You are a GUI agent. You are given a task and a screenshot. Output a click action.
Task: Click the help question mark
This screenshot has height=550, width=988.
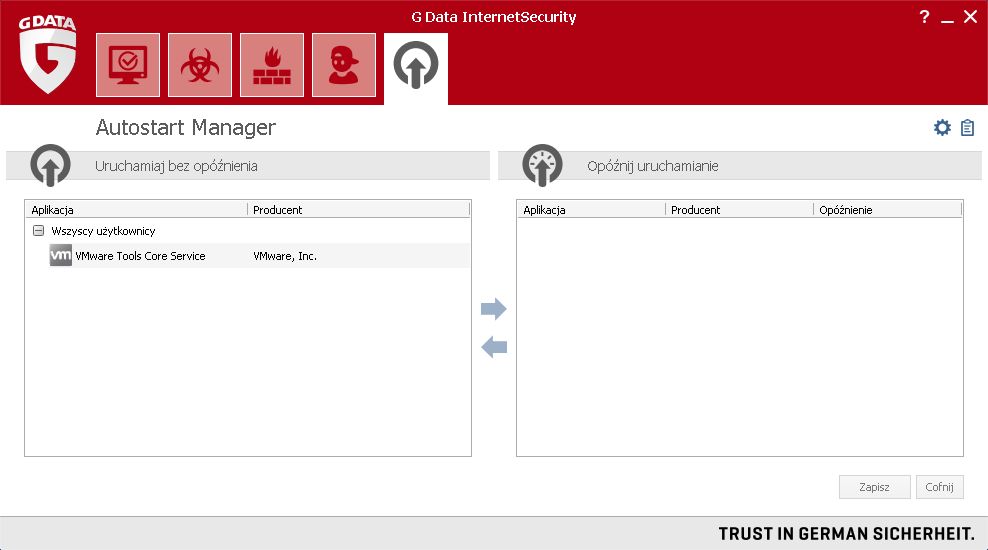coord(924,17)
